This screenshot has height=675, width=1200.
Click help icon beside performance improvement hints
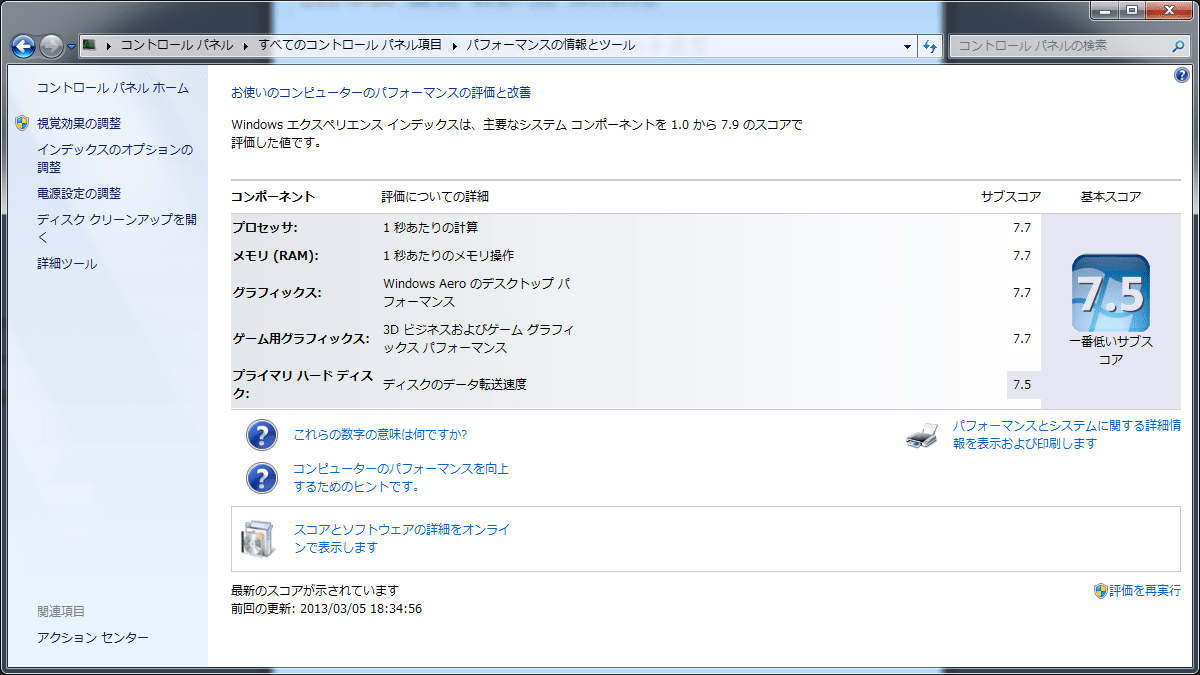click(x=261, y=478)
